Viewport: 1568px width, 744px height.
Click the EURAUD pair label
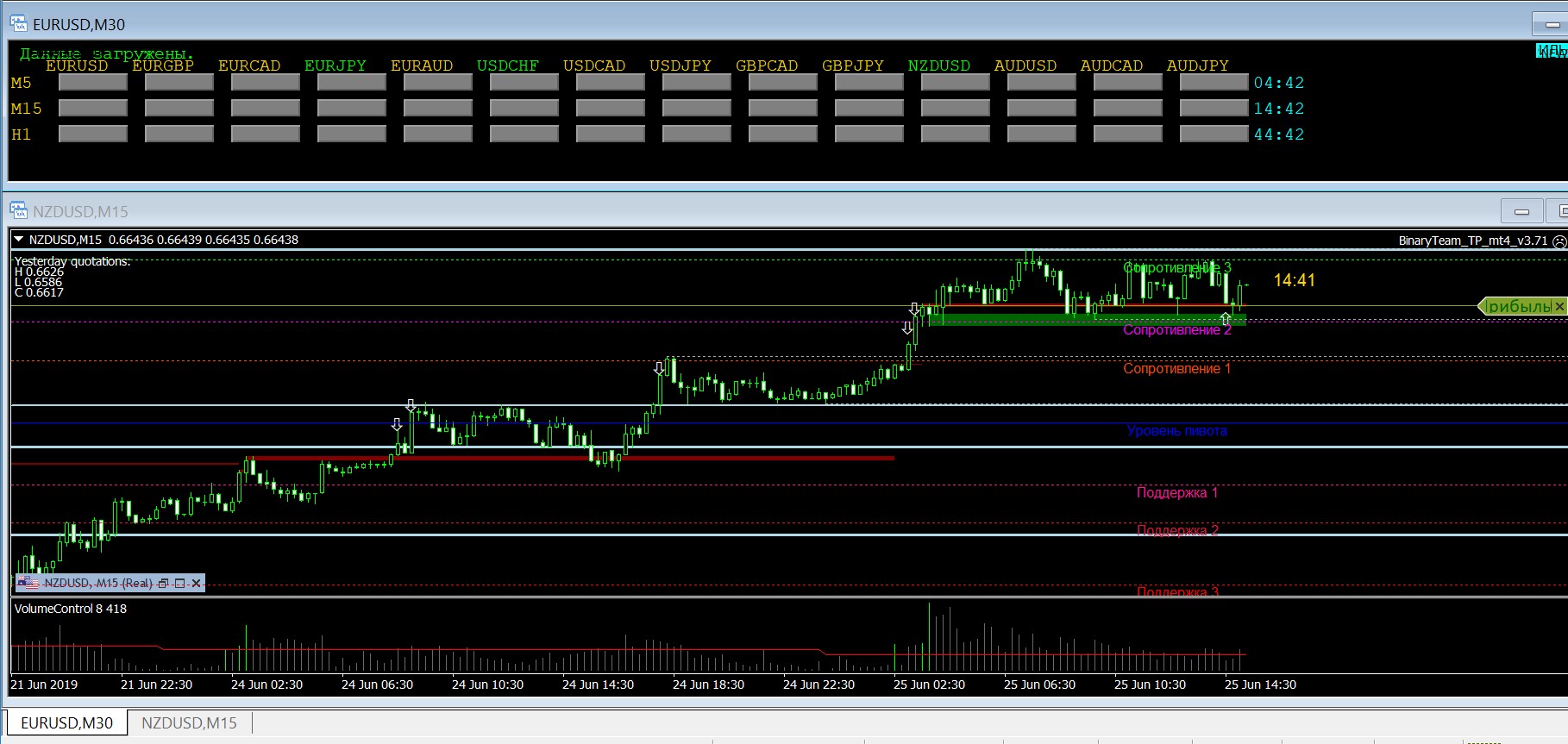tap(422, 66)
